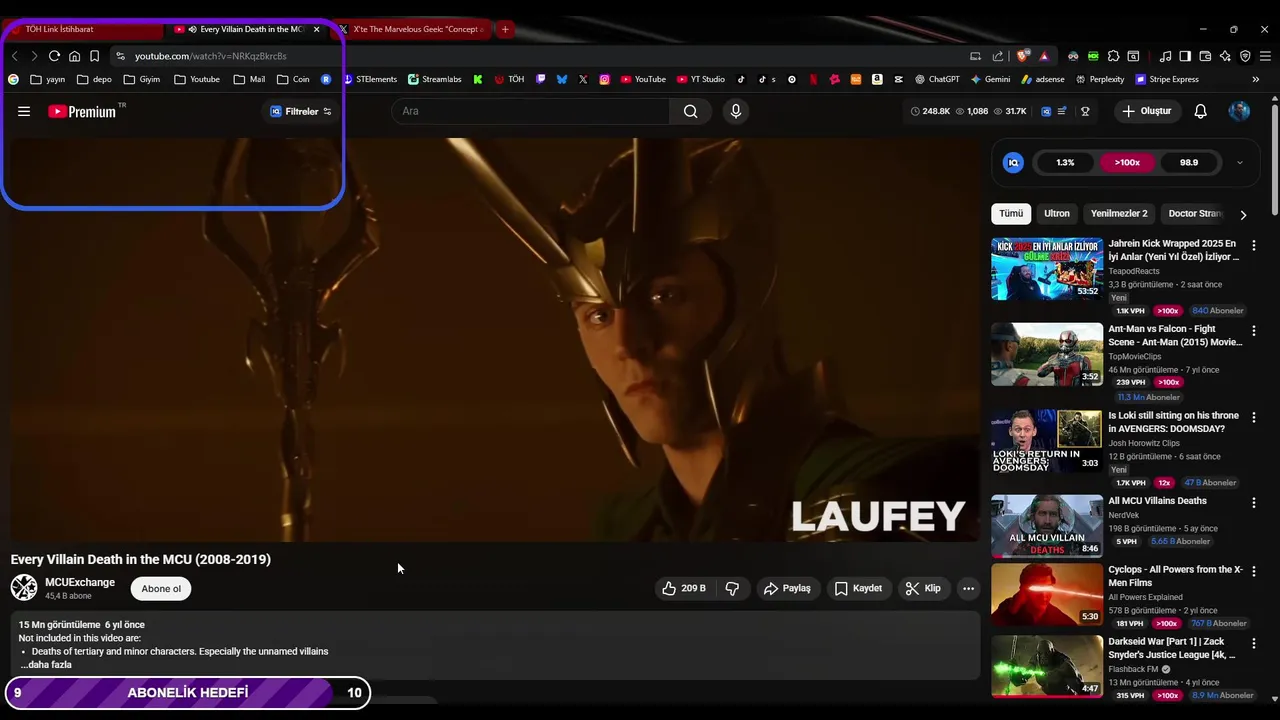1280x720 pixels.
Task: Open the YT Studio bookmark
Action: [x=700, y=79]
